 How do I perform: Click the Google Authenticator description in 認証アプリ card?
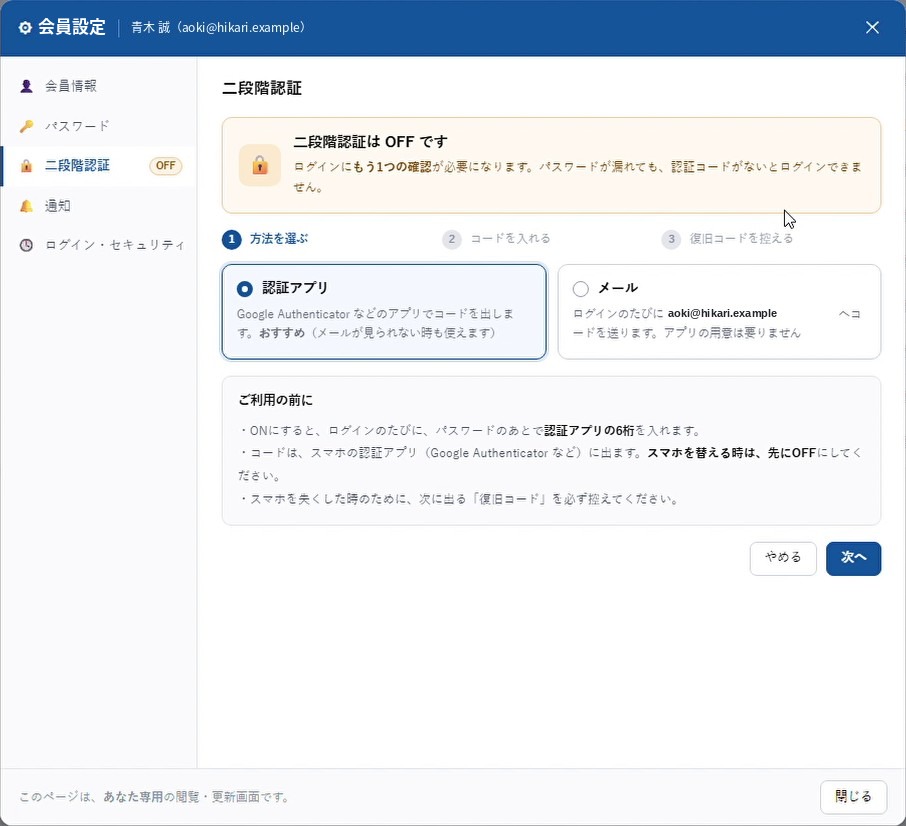[x=375, y=323]
